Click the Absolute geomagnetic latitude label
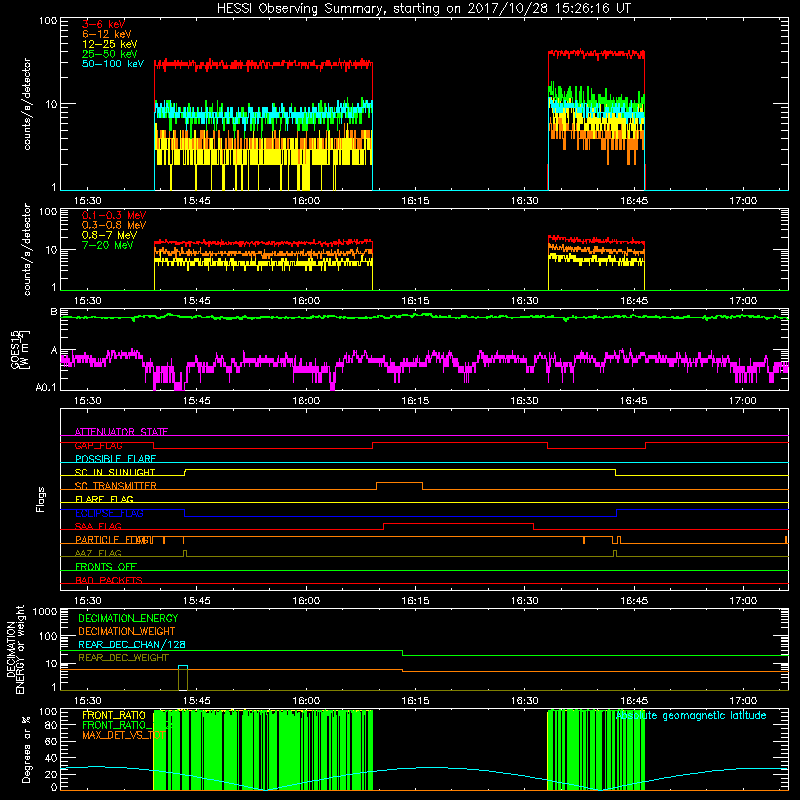This screenshot has width=800, height=800. [x=691, y=715]
